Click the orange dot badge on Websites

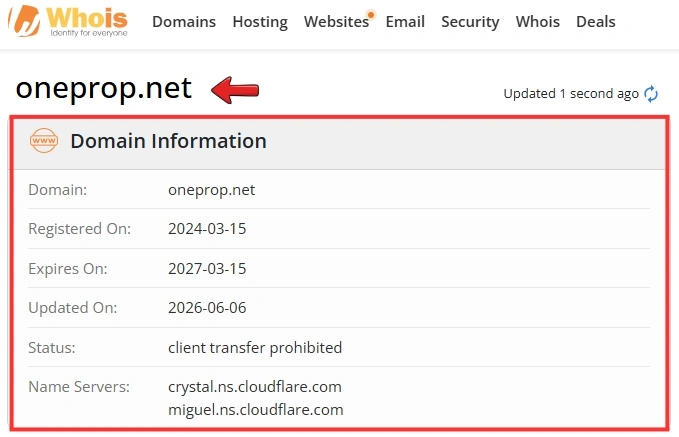(x=371, y=15)
